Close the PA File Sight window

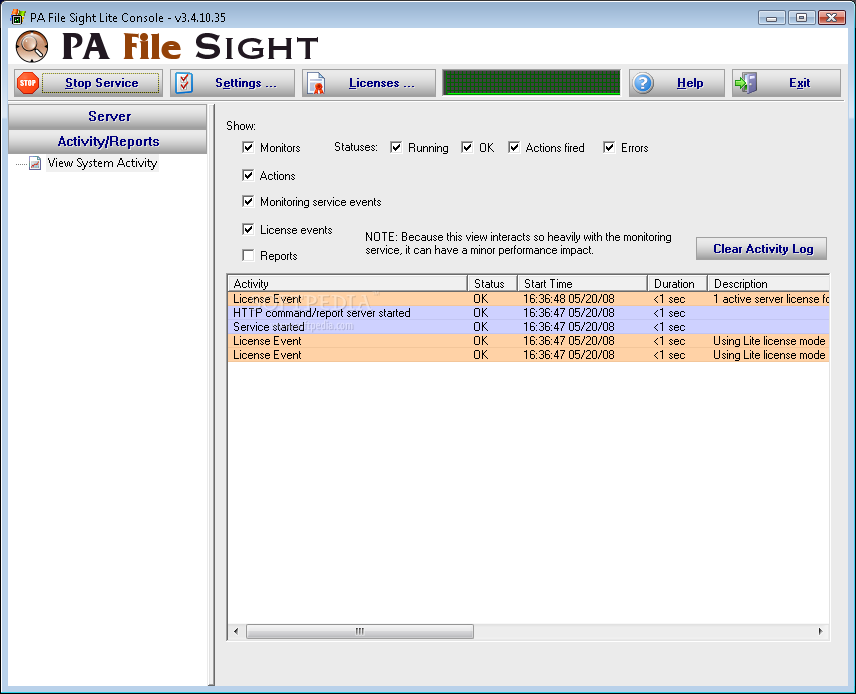(831, 17)
